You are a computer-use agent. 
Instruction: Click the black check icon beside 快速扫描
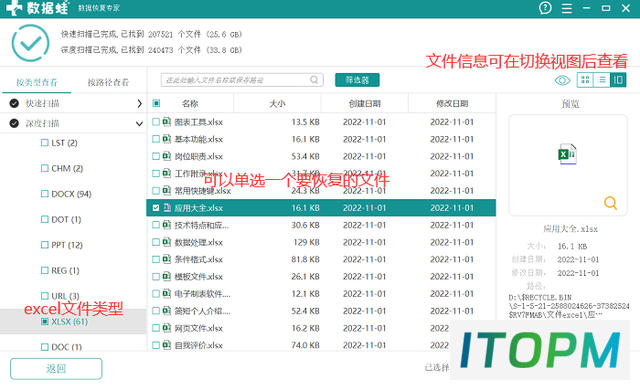[14, 103]
